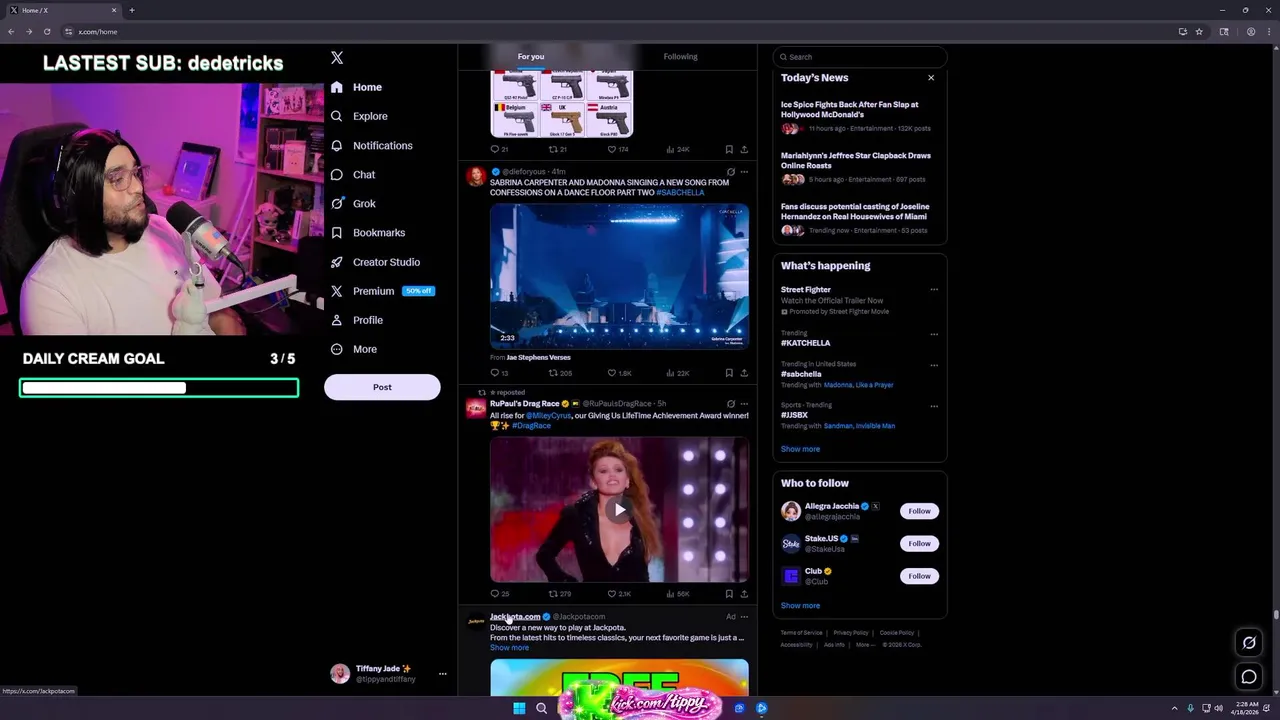Bookmark the guns image post
Viewport: 1280px width, 720px height.
[x=728, y=150]
